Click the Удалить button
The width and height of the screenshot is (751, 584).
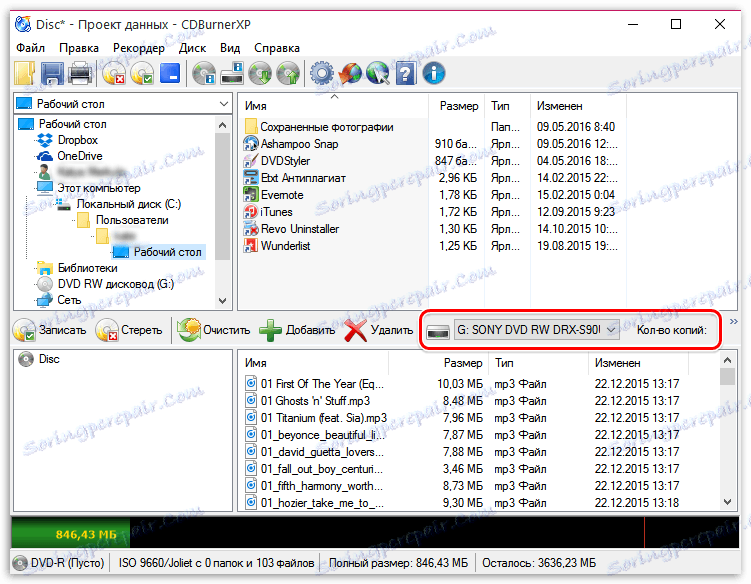click(379, 330)
